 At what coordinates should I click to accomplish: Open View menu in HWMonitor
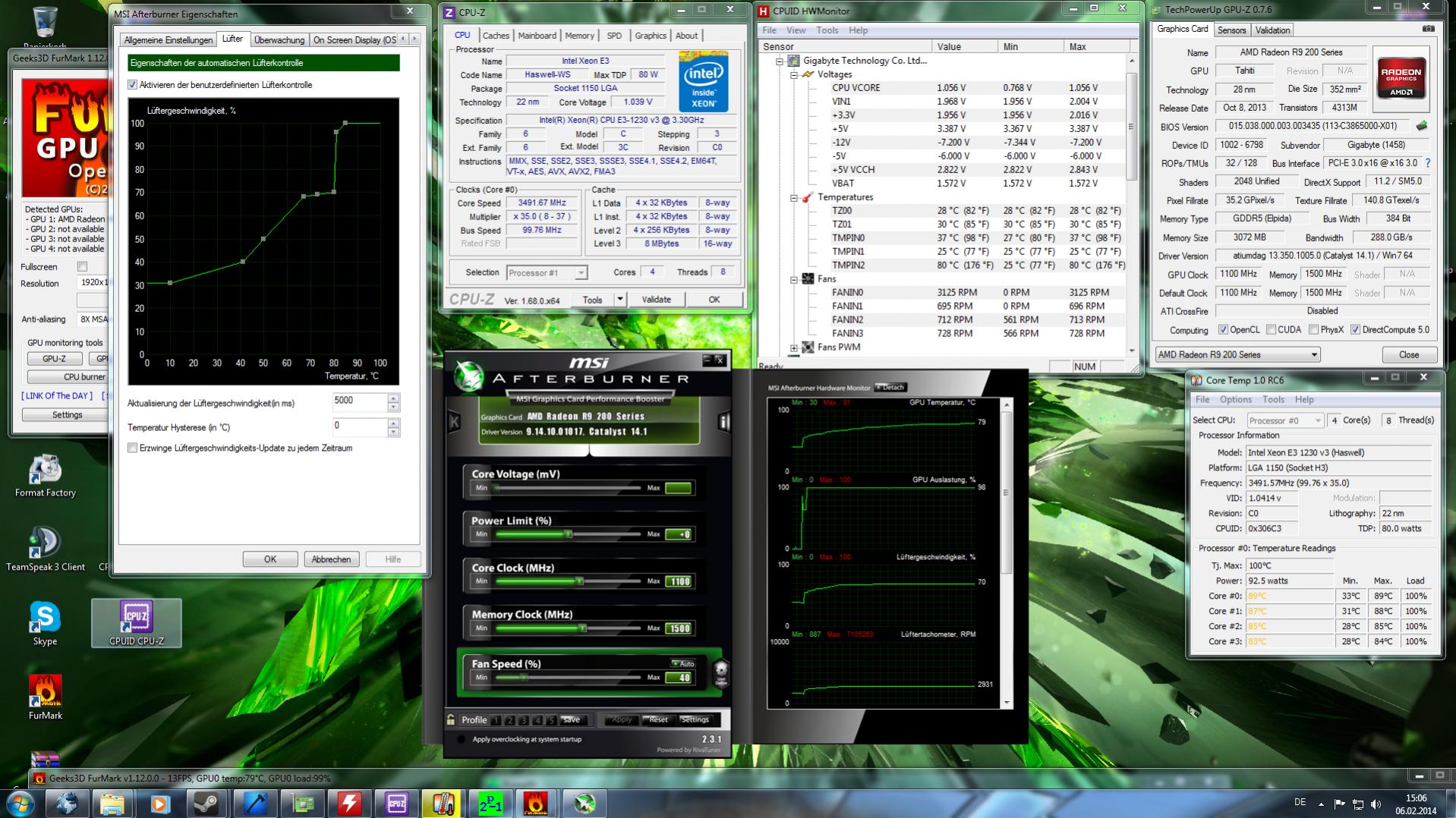796,30
